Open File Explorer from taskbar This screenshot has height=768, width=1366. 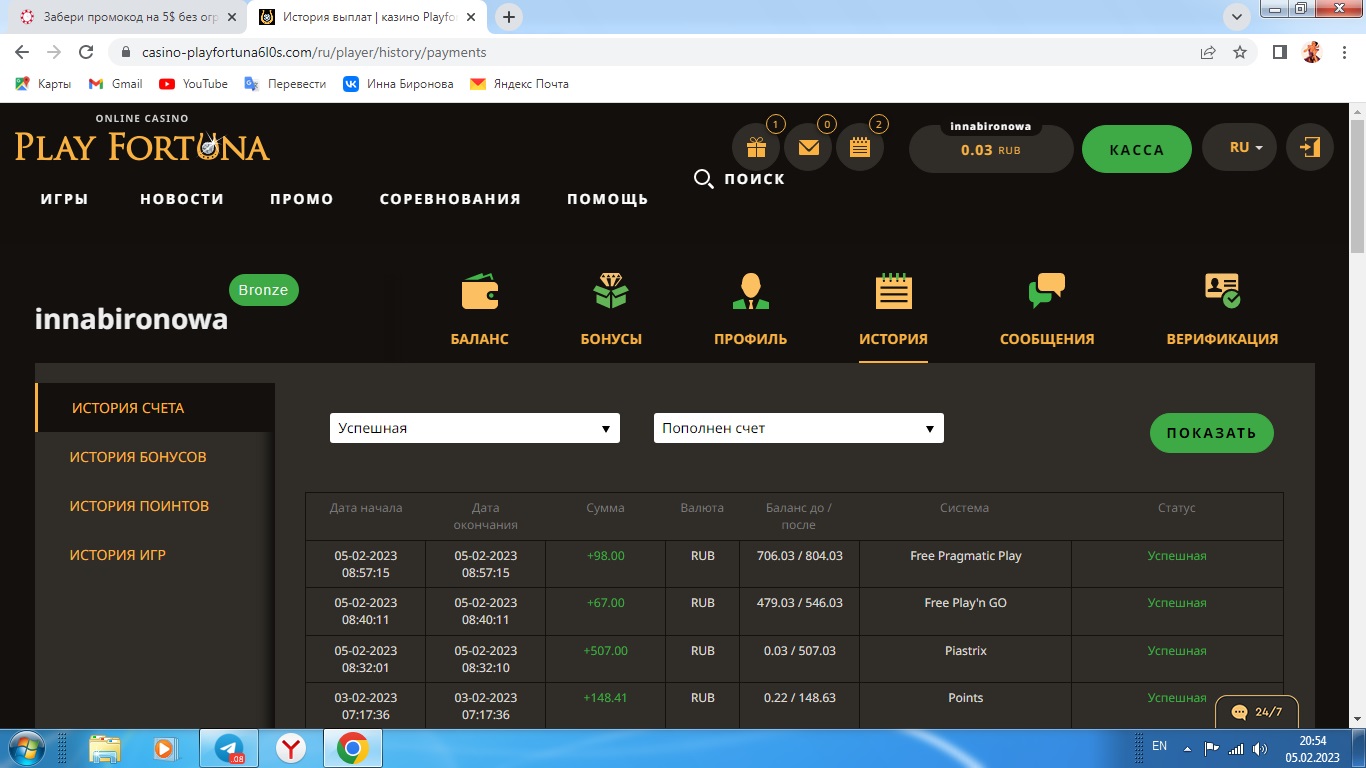(104, 748)
